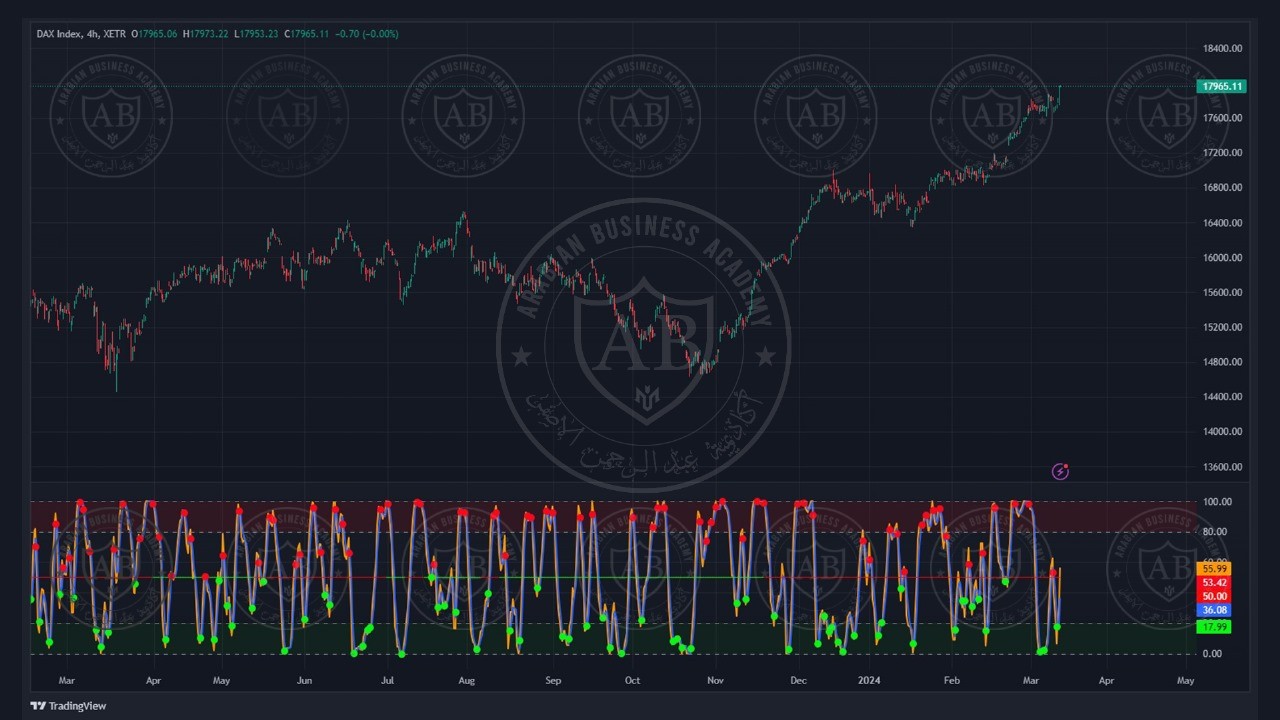
Task: Click the current price label 17965.11
Action: (1221, 86)
